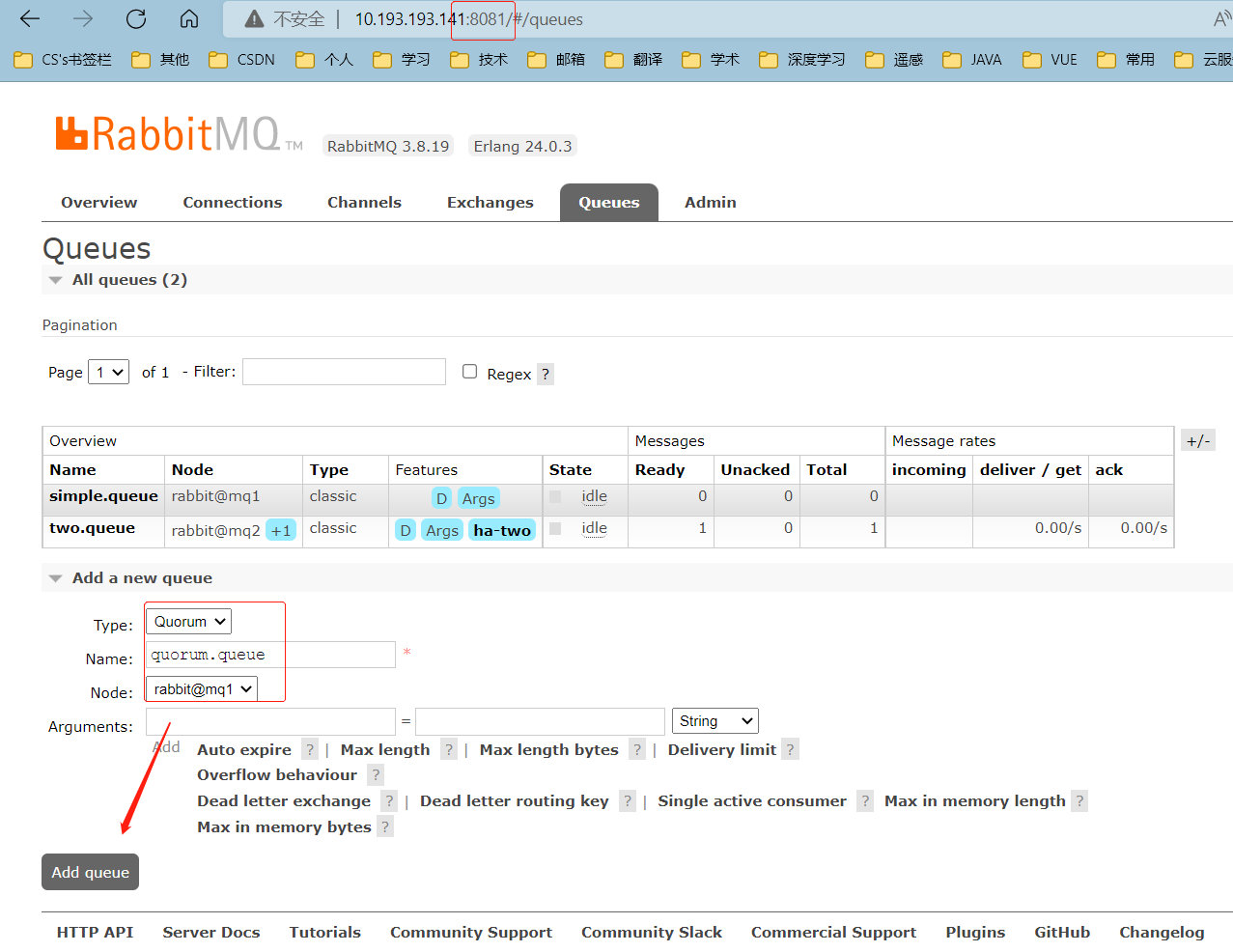Open the Page number dropdown

108,372
